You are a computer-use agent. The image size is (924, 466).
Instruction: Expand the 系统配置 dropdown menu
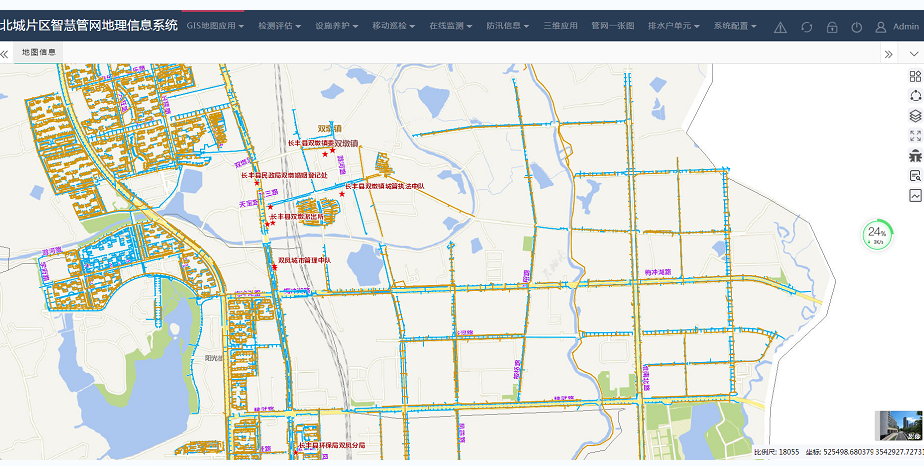pos(734,26)
